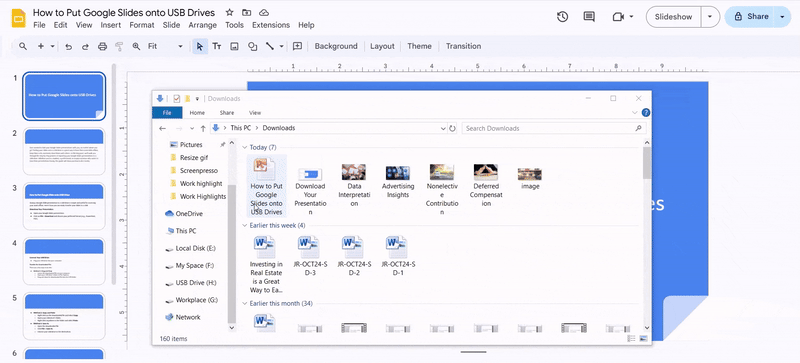The width and height of the screenshot is (800, 363).
Task: Click the Add comment icon in toolbar
Action: [297, 46]
